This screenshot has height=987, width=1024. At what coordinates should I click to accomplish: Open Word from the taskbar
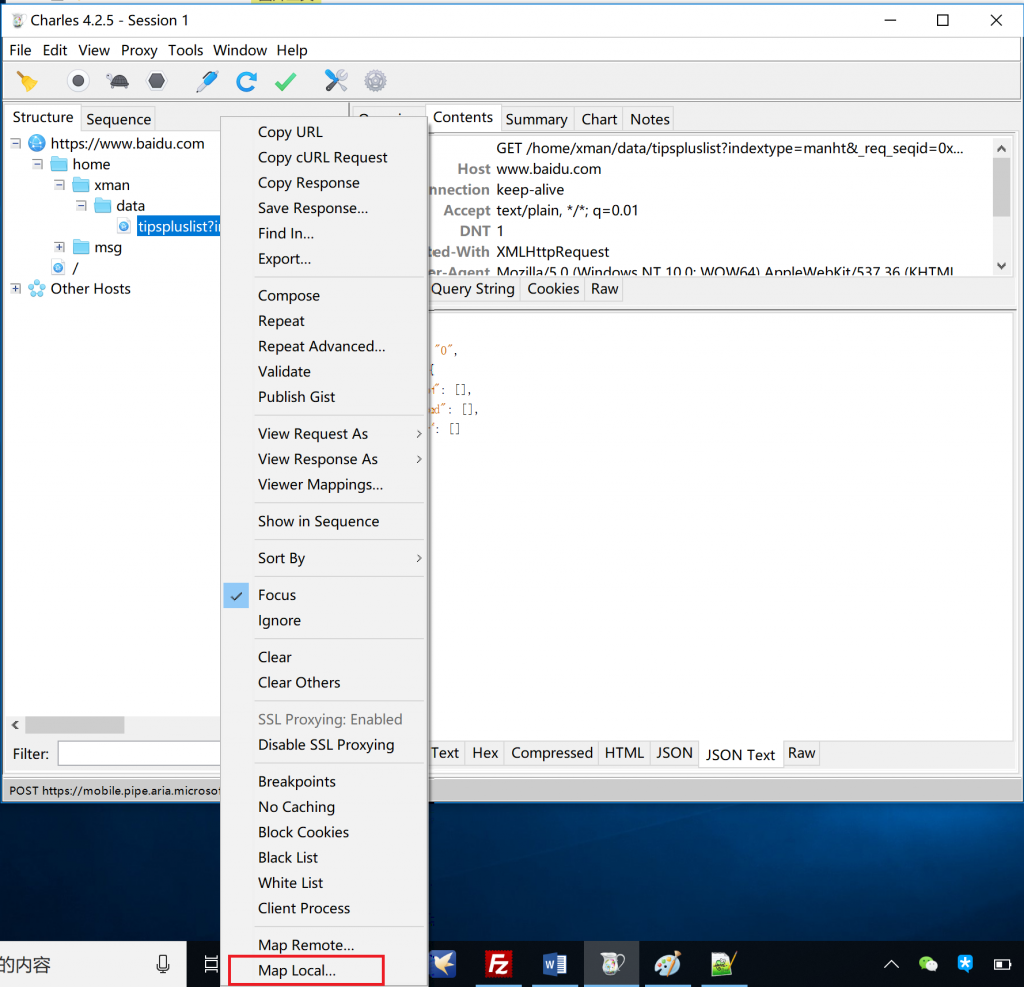(x=554, y=964)
